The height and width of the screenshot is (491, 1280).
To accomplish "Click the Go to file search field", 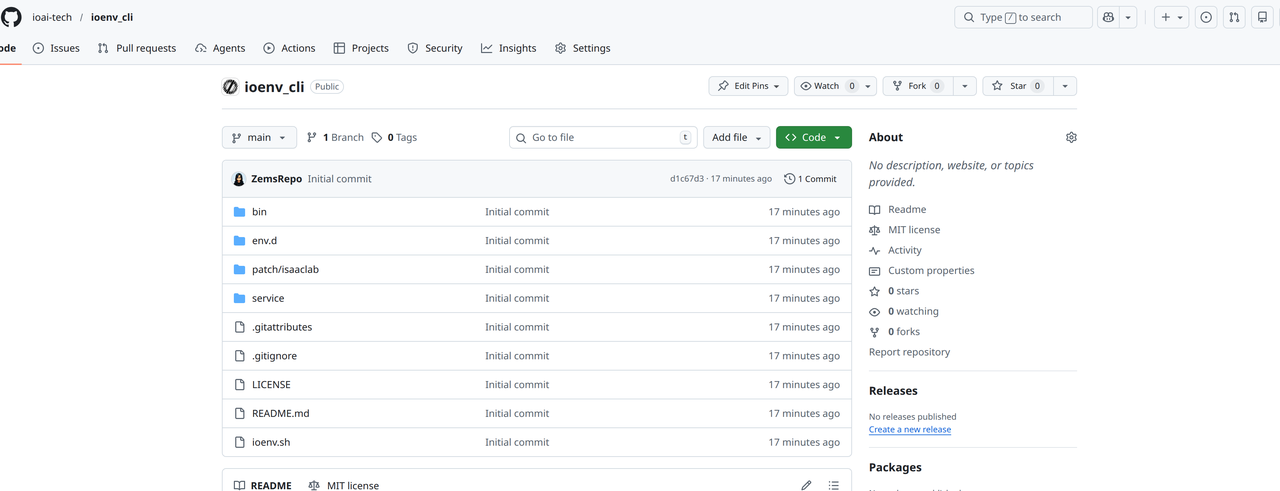I will point(603,137).
